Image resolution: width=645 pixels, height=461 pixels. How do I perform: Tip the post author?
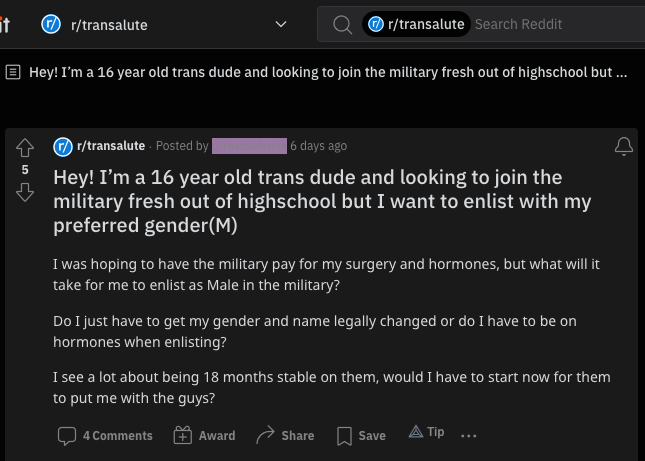pos(426,432)
